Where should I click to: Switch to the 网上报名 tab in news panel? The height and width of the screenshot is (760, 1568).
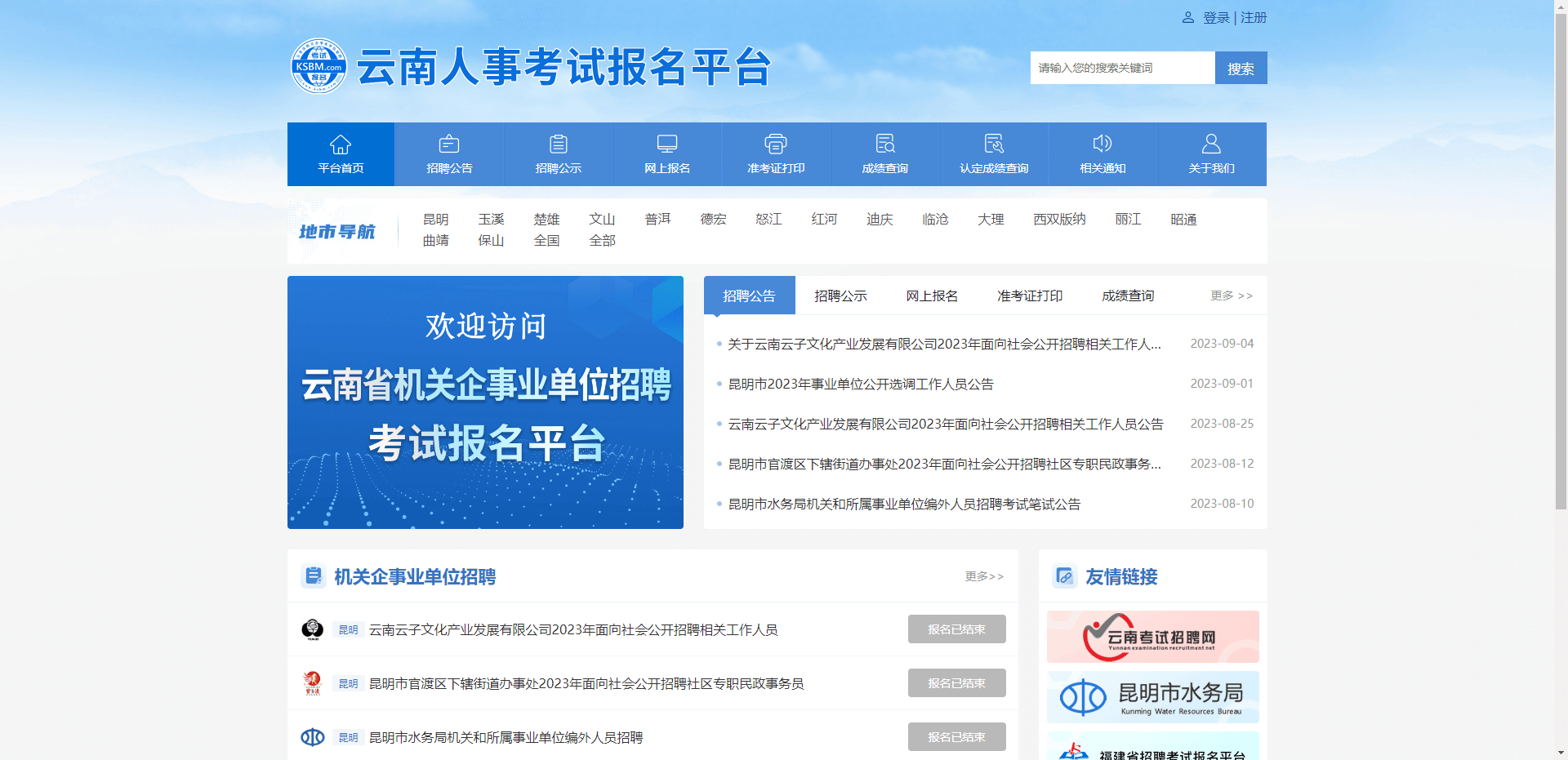(932, 296)
